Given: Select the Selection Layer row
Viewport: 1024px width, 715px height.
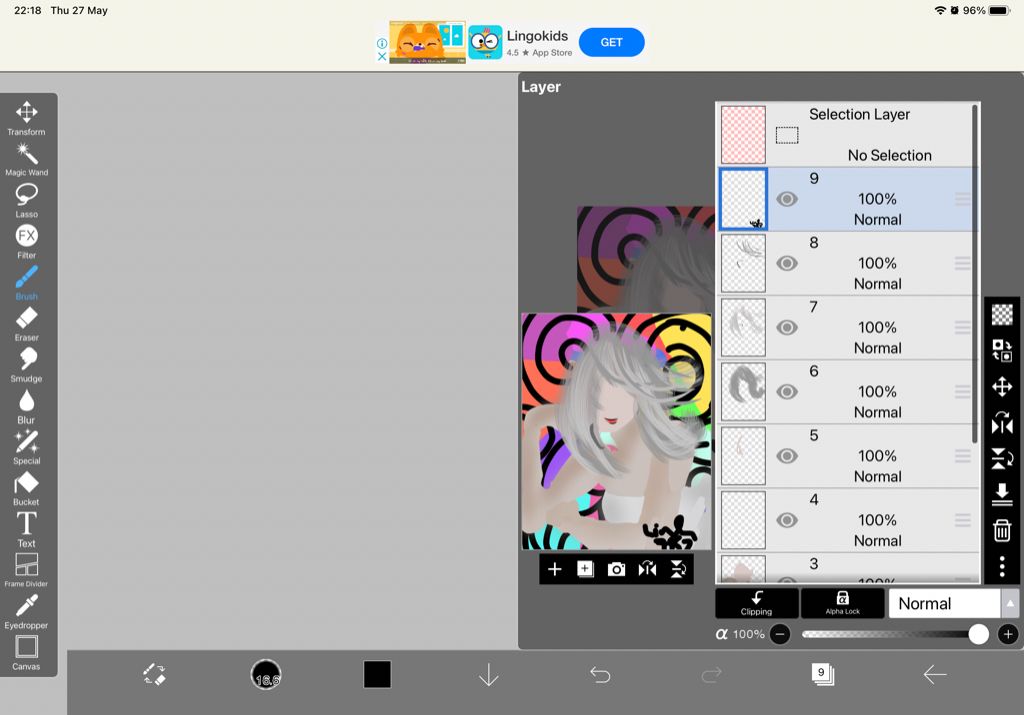Looking at the screenshot, I should (x=847, y=135).
